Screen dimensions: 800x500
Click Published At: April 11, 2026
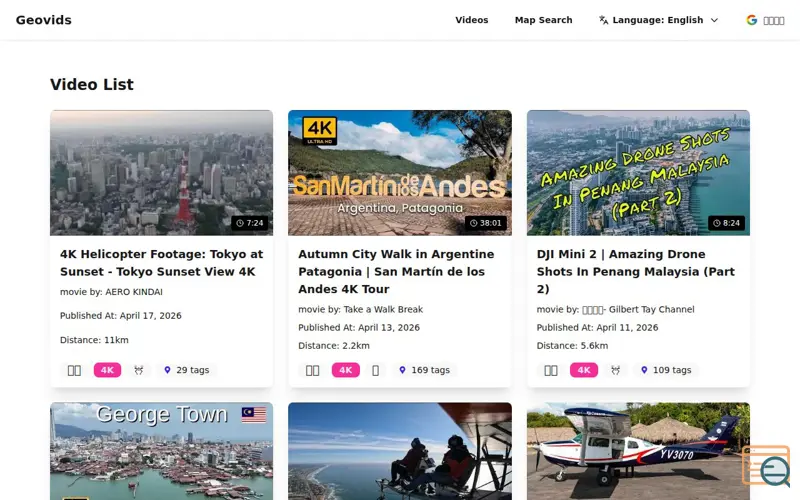pos(597,328)
